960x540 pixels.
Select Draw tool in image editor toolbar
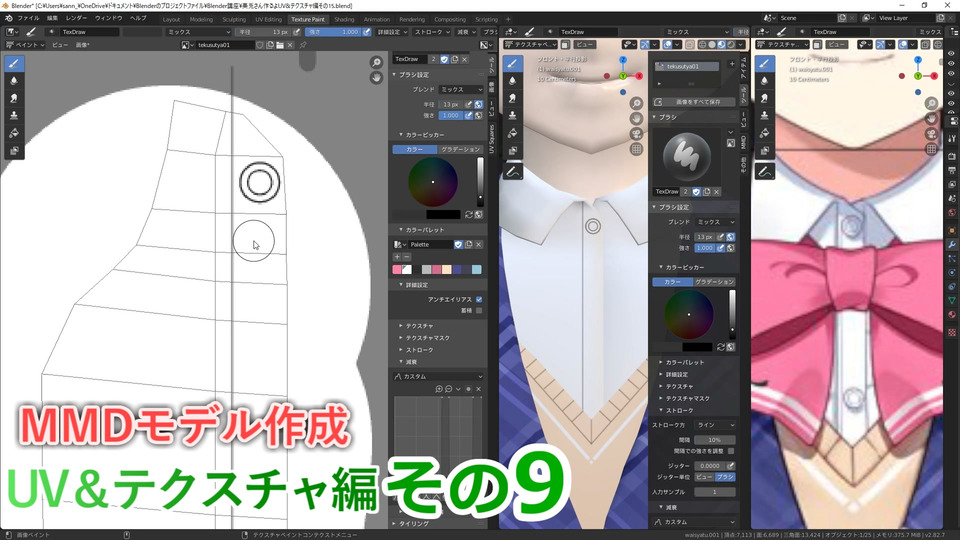14,63
